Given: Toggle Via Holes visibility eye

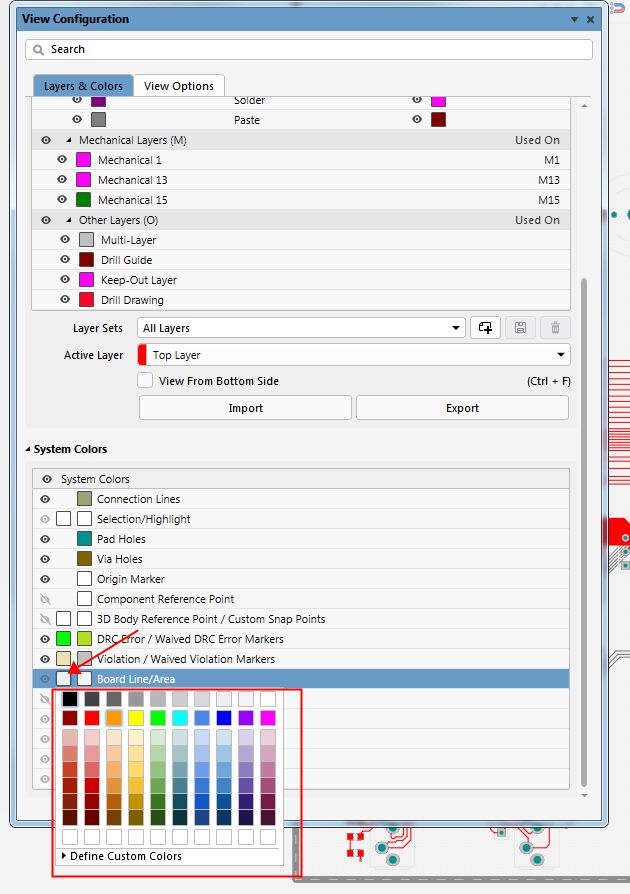Looking at the screenshot, I should click(x=45, y=559).
